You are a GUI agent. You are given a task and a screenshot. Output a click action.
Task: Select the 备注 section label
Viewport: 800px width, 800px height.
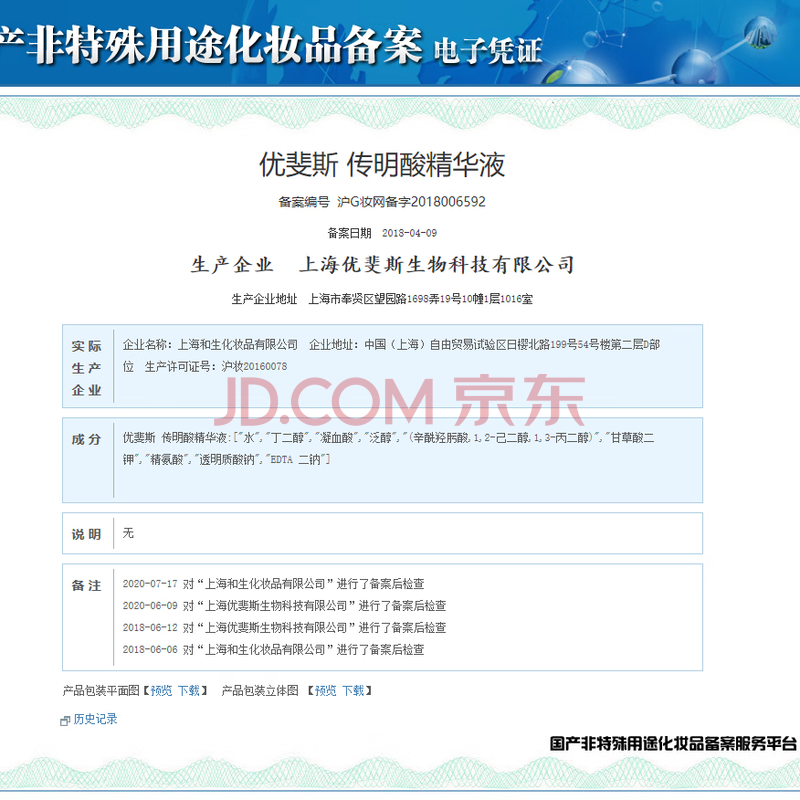(87, 585)
